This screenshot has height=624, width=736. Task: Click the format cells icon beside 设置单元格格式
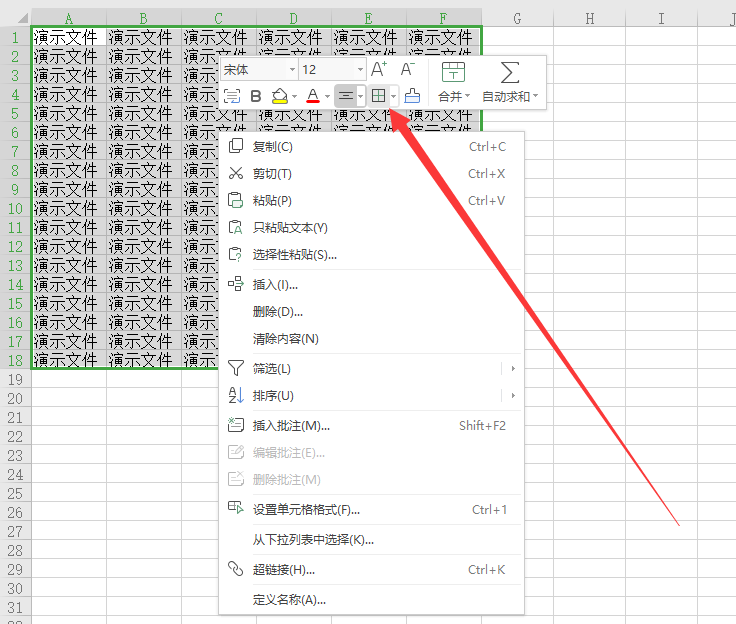236,508
